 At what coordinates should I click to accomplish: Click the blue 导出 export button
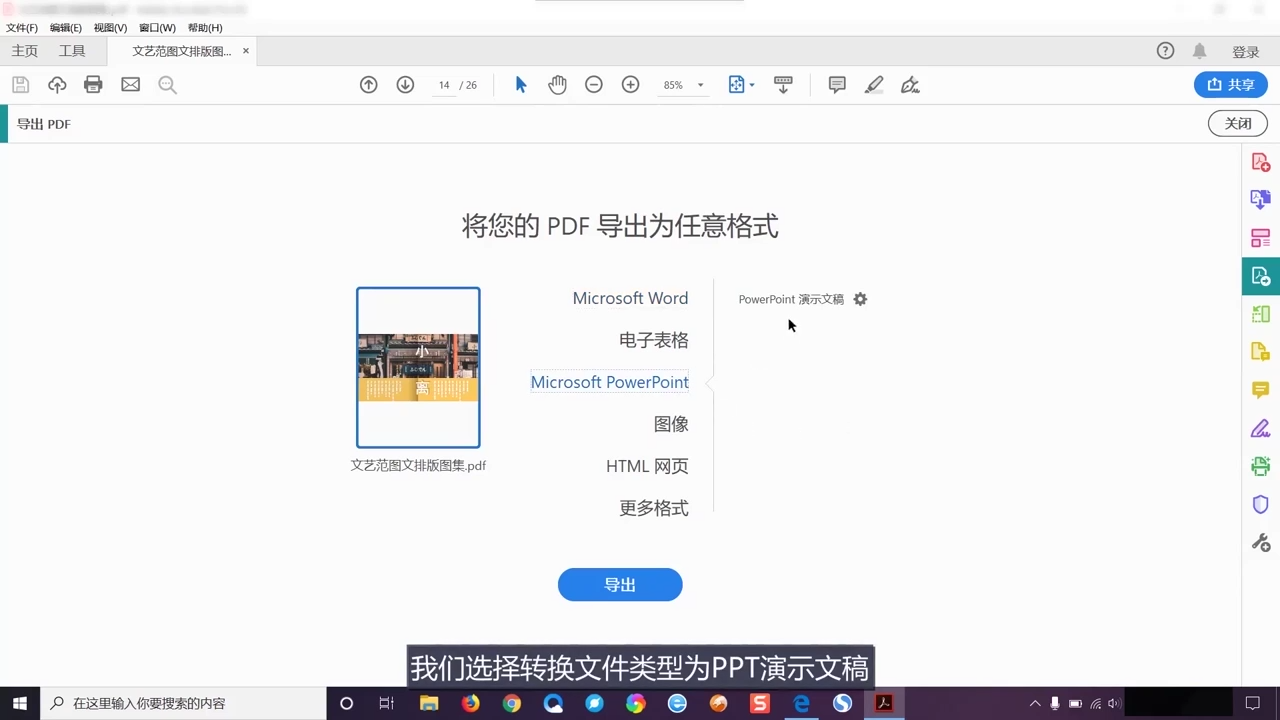pos(620,585)
